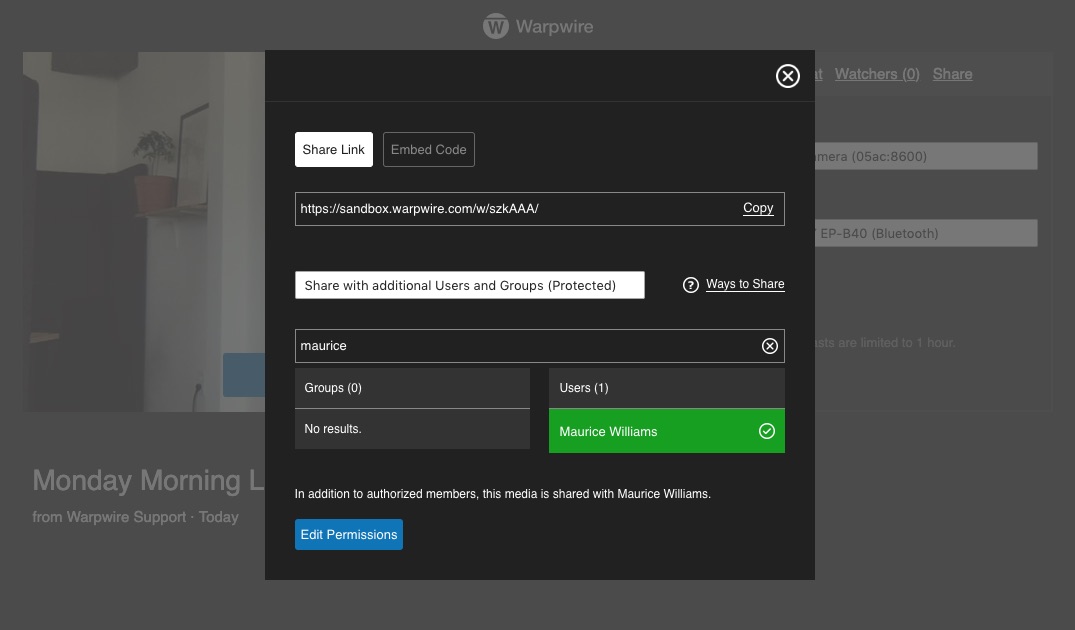Image resolution: width=1075 pixels, height=630 pixels.
Task: Open Watchers (0) in background page
Action: [877, 74]
